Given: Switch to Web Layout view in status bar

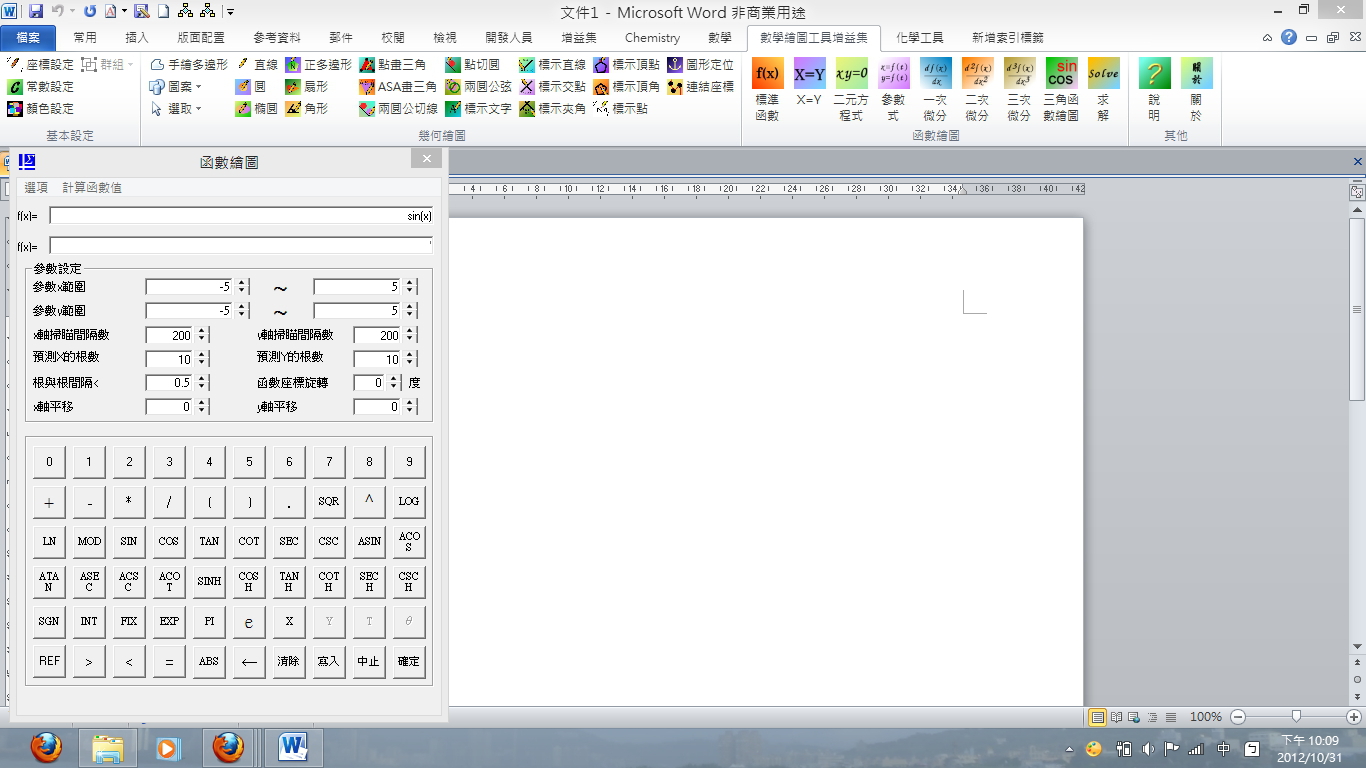Looking at the screenshot, I should click(x=1134, y=717).
